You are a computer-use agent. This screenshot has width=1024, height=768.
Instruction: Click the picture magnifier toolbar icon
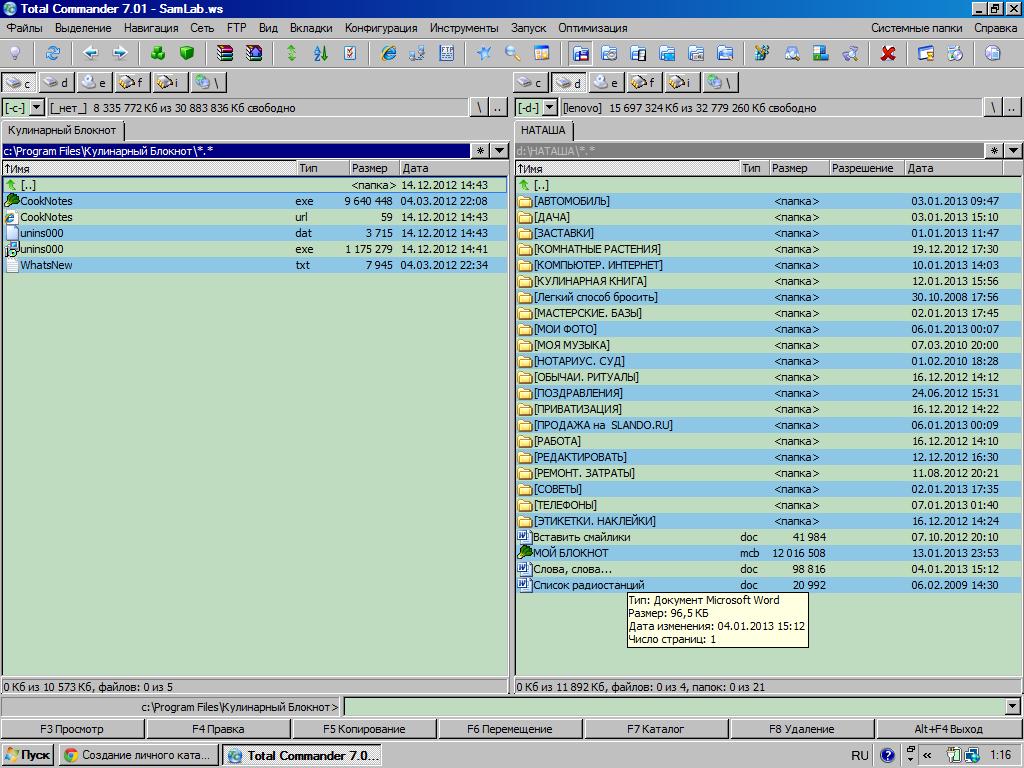pos(792,54)
